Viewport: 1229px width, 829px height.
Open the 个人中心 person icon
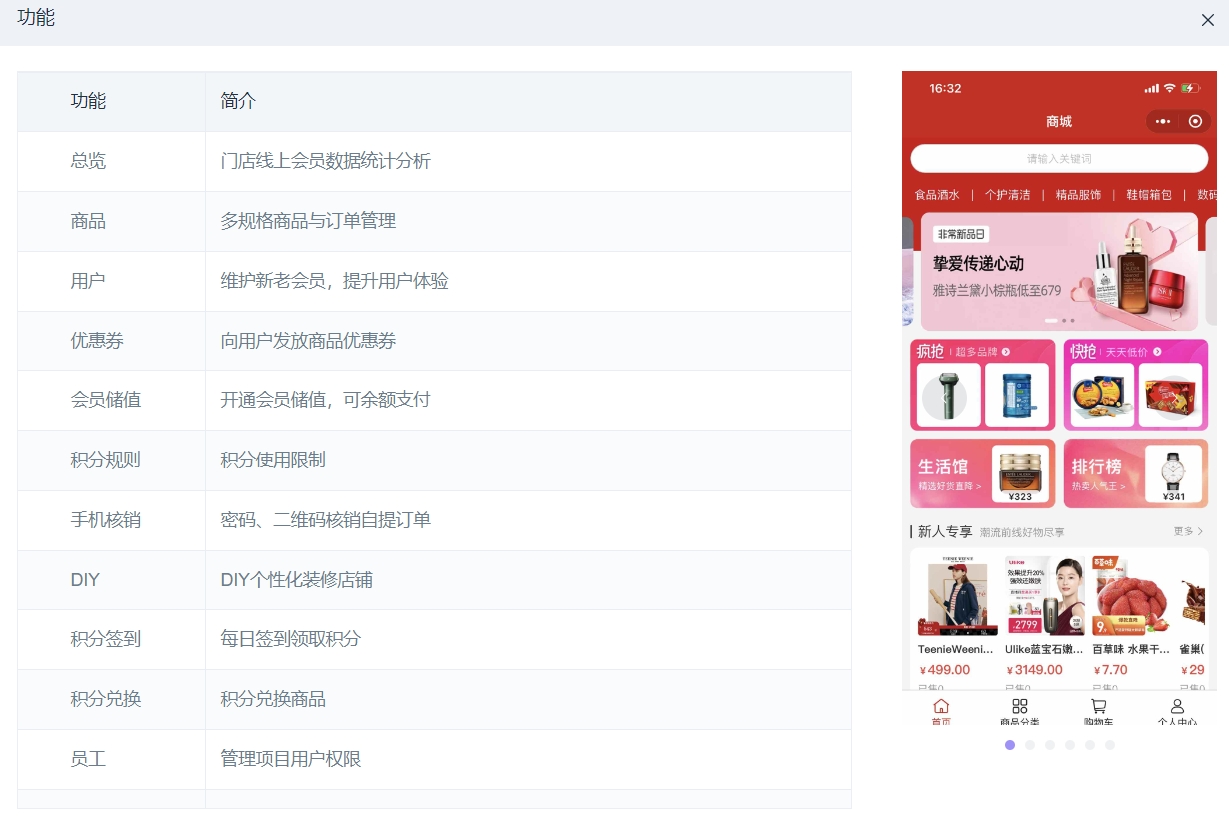click(1177, 706)
